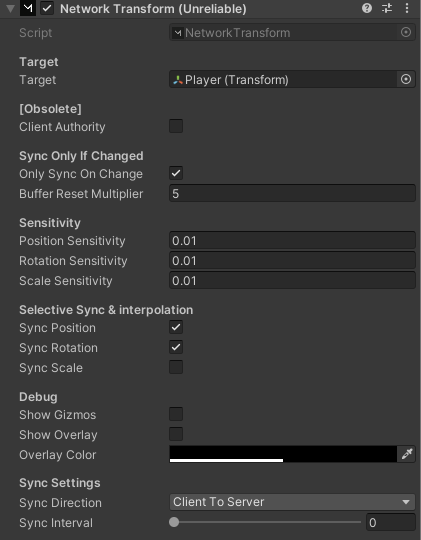The width and height of the screenshot is (421, 540).
Task: Collapse the Network Transform component foldout
Action: click(10, 8)
